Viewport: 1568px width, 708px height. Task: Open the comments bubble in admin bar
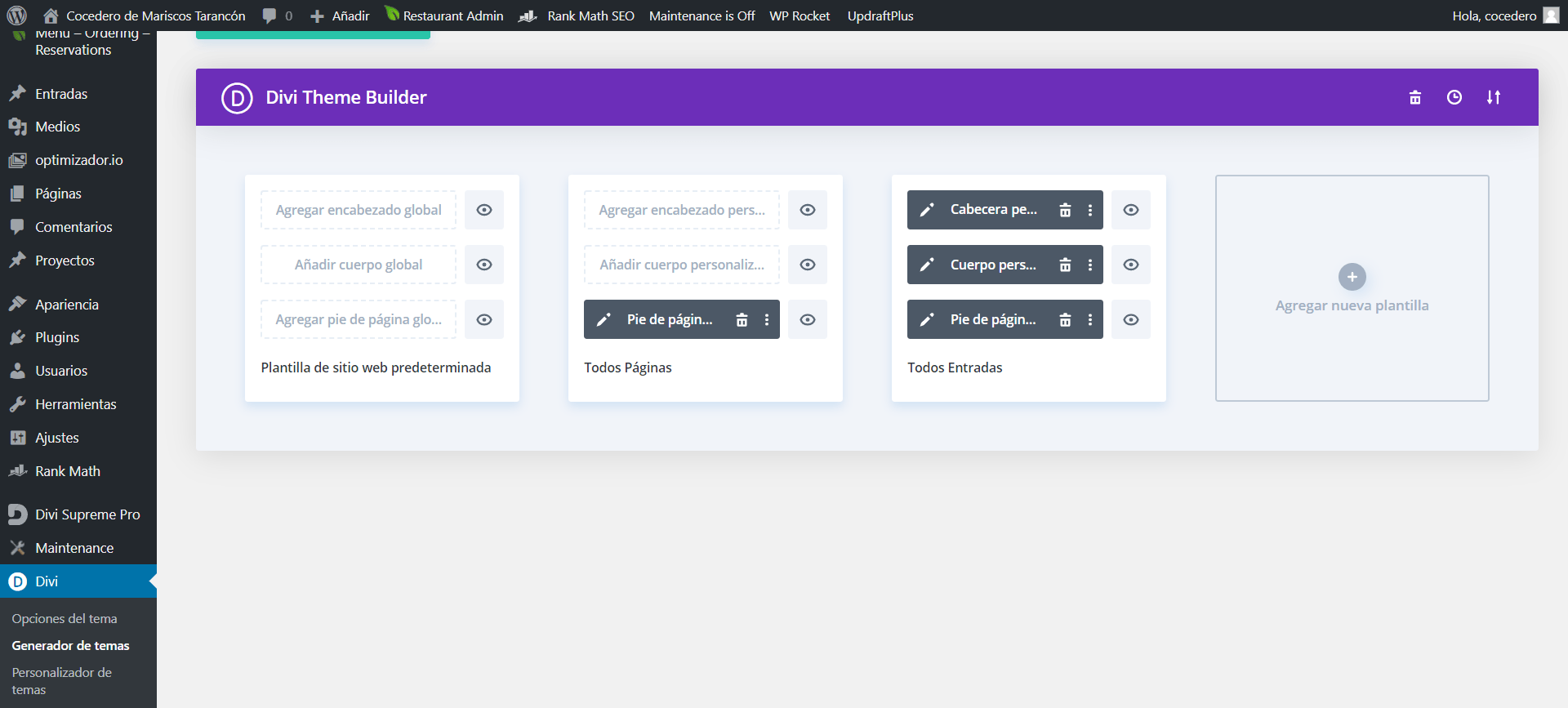tap(278, 16)
